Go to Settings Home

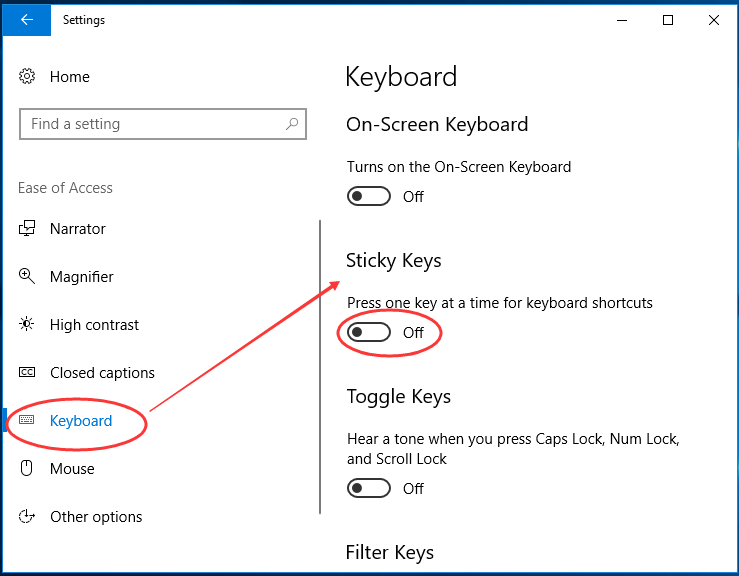coord(69,77)
